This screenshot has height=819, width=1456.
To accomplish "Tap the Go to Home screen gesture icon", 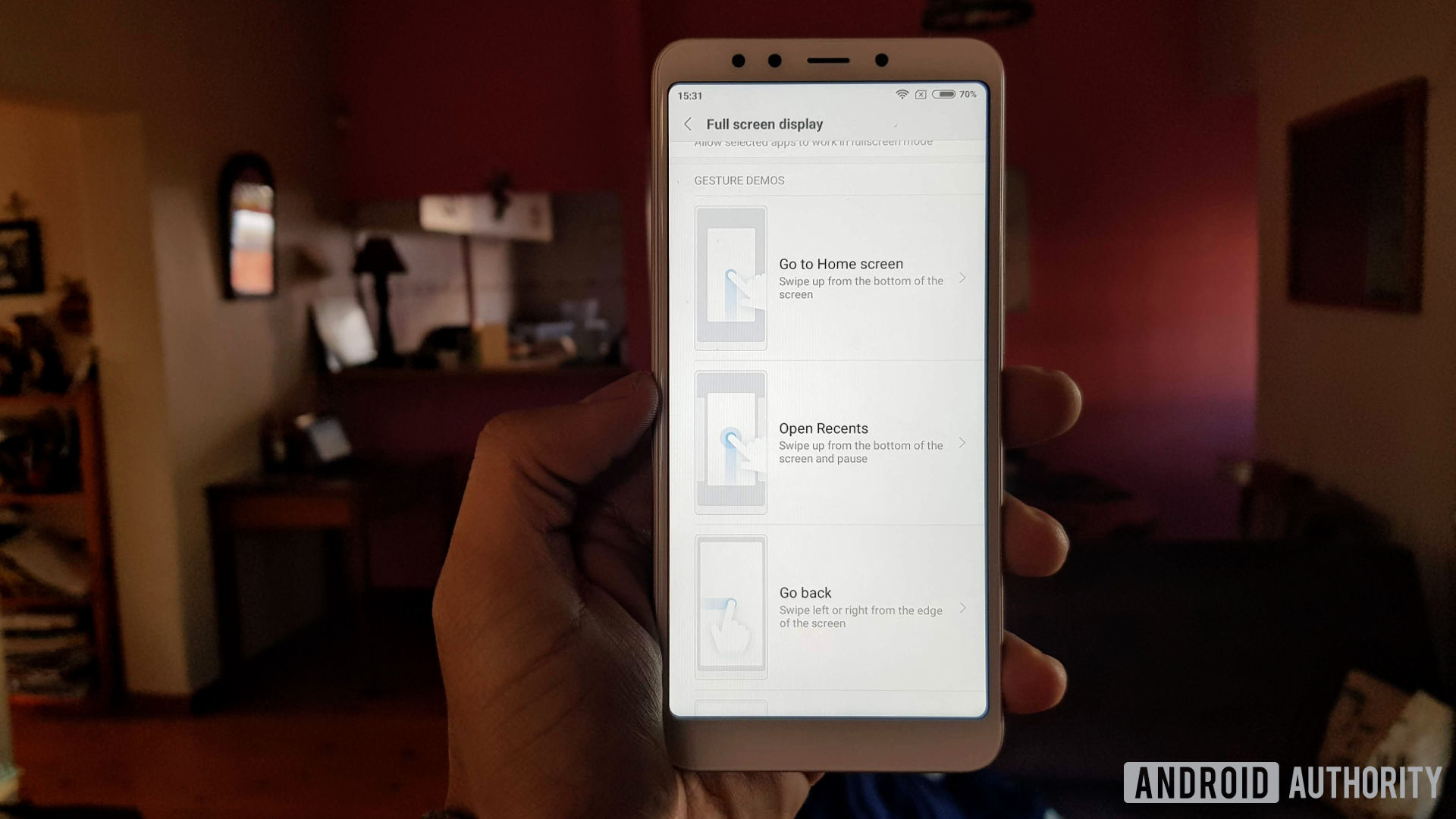I will [x=730, y=278].
